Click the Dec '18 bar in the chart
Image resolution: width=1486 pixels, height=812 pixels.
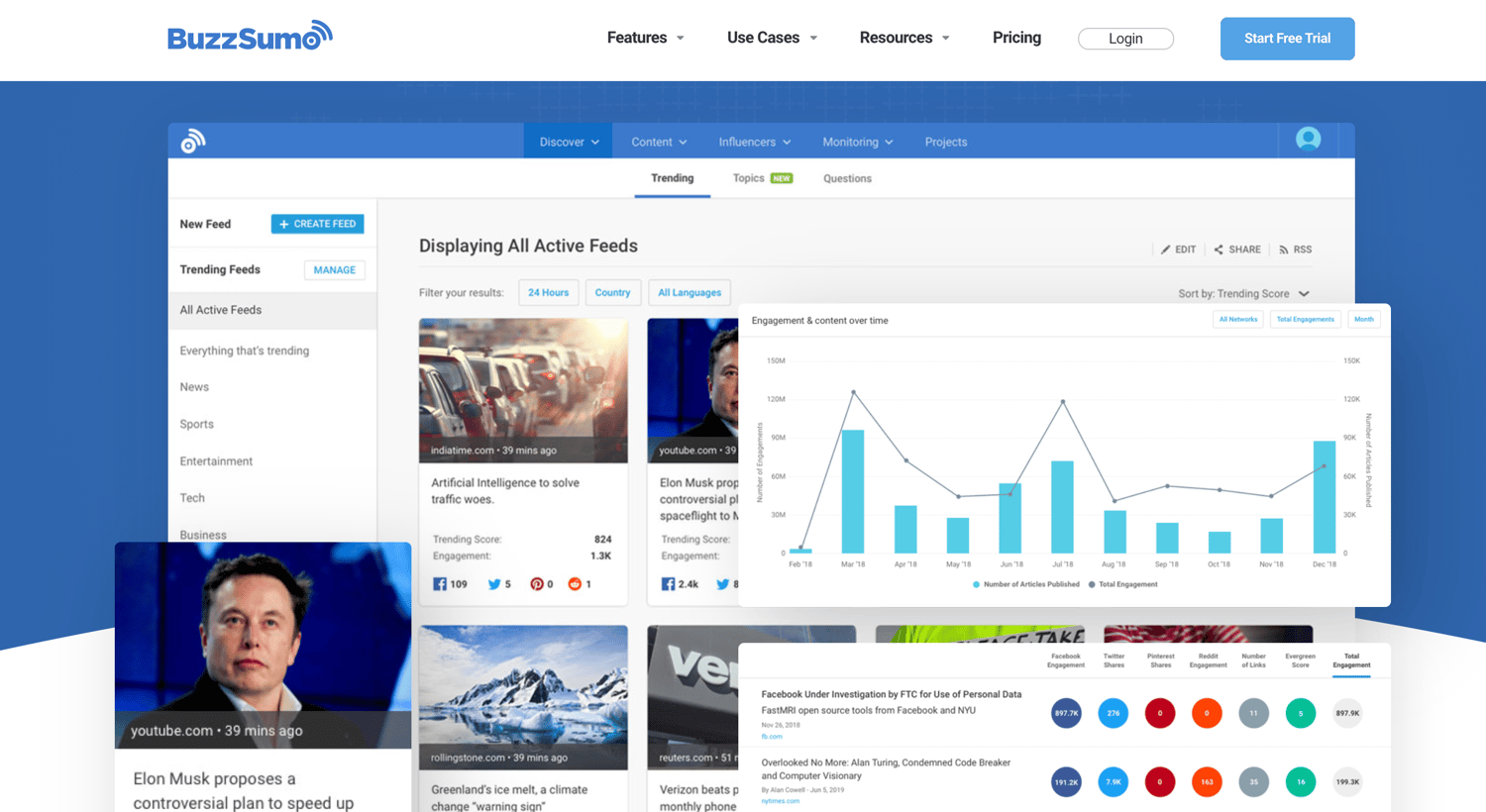(1325, 497)
